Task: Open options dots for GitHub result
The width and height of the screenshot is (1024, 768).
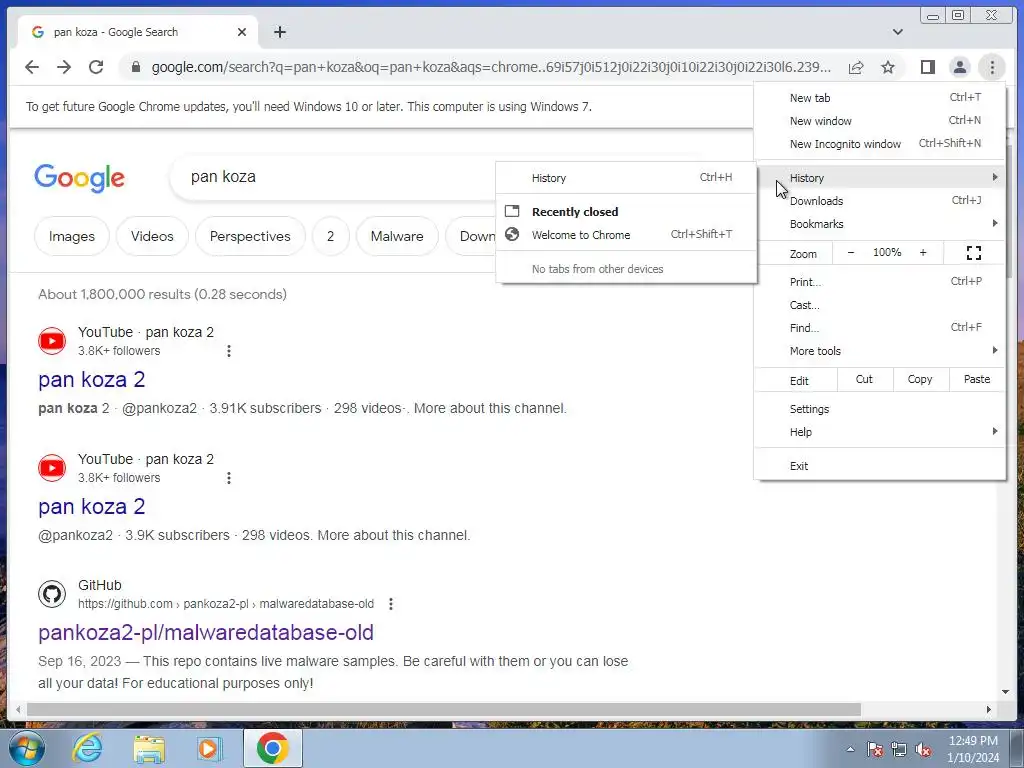Action: tap(391, 604)
